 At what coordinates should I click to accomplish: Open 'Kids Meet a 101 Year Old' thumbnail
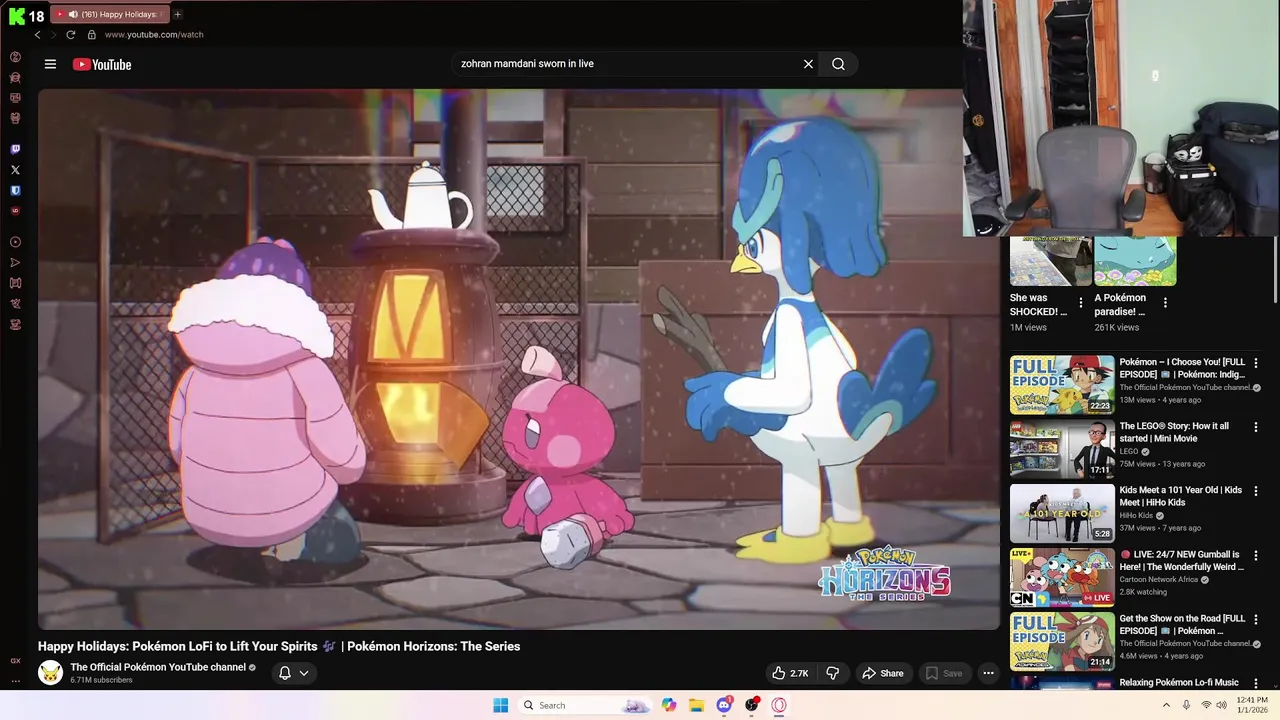(x=1062, y=513)
